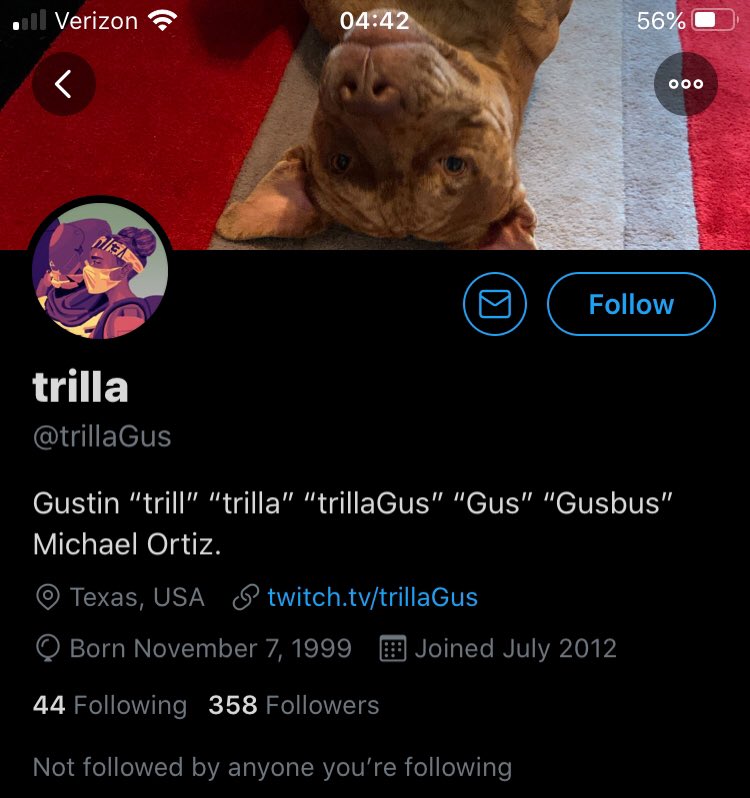
Task: Tap the back arrow button
Action: point(64,84)
